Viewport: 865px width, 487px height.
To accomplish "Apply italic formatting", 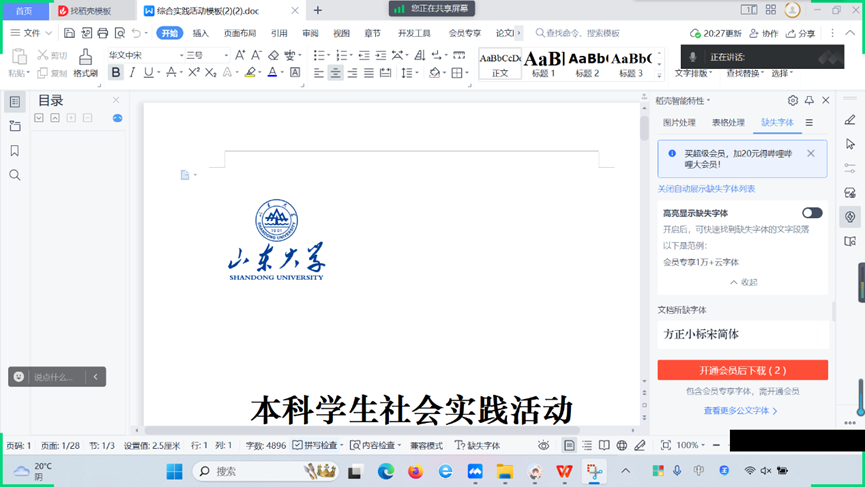I will (x=132, y=72).
